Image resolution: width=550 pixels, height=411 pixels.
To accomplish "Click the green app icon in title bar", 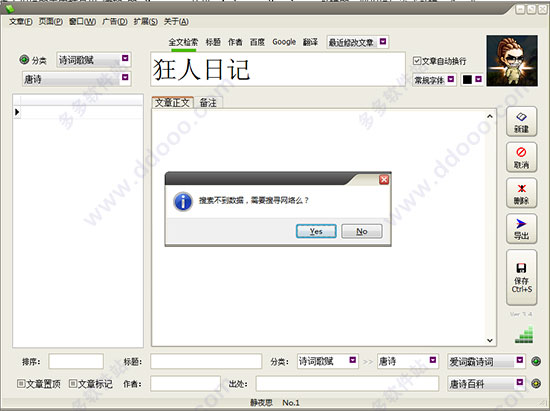I will coord(10,8).
